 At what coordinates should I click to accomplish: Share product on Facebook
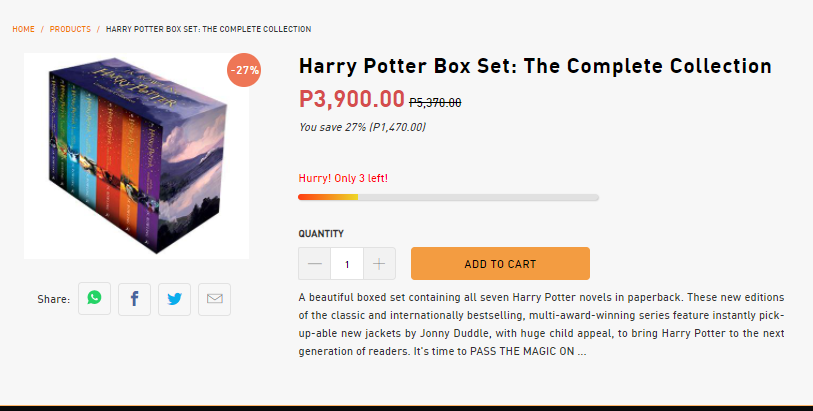click(134, 299)
